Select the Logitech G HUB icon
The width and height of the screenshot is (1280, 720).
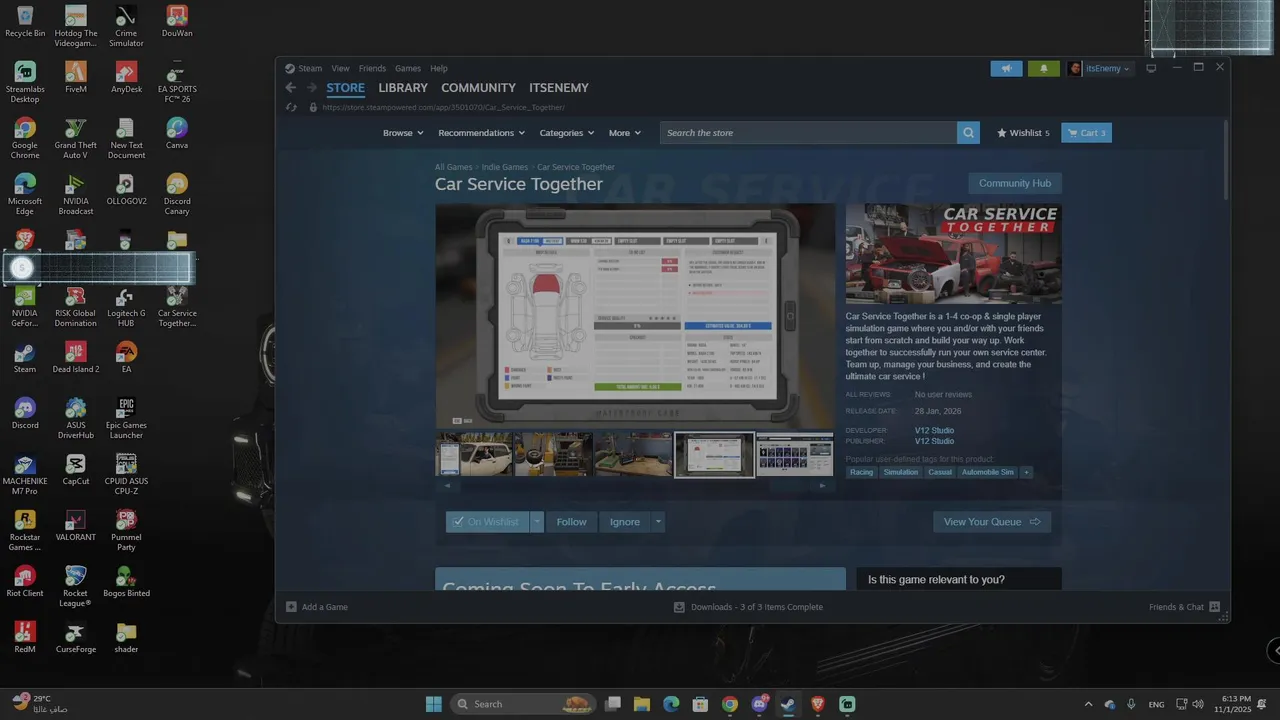point(126,306)
